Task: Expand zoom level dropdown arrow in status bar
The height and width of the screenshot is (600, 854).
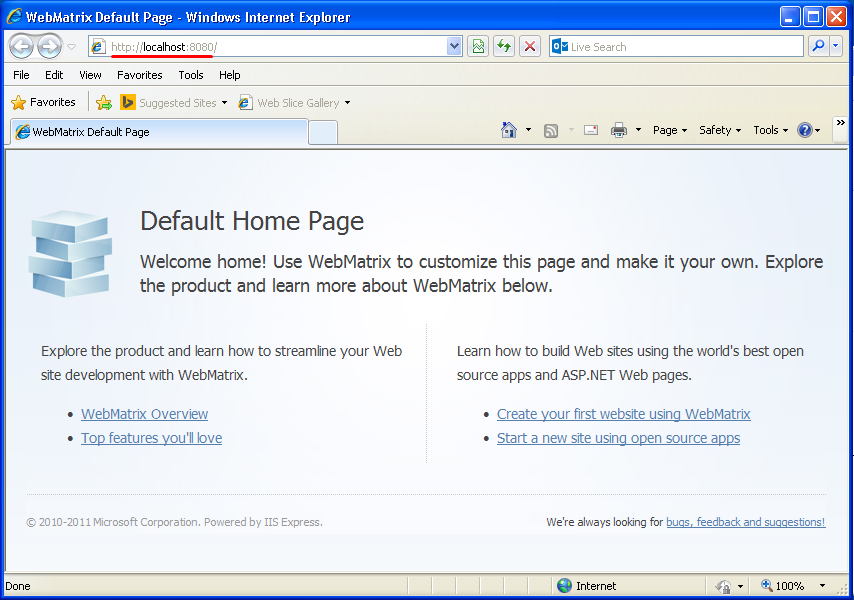Action: tap(822, 586)
